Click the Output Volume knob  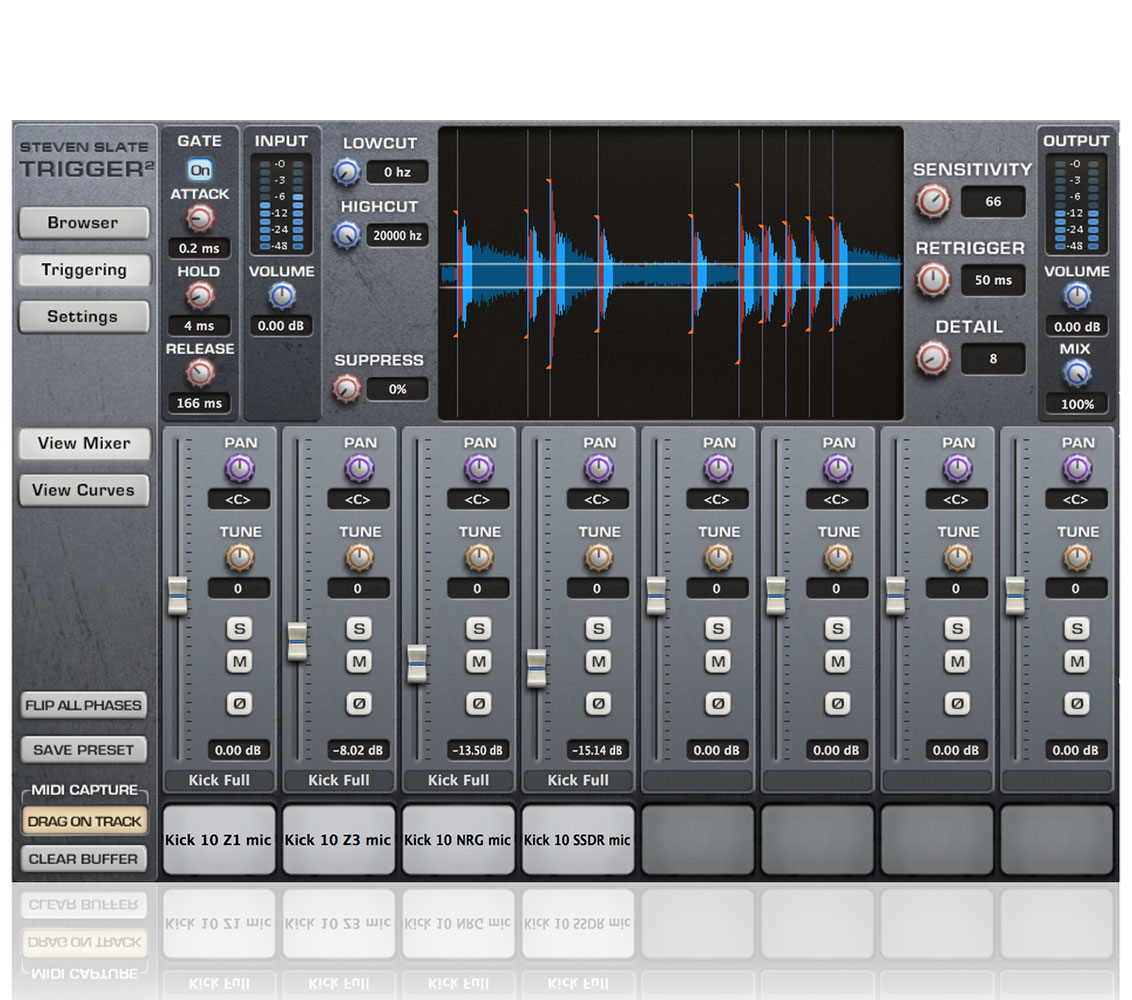click(x=1076, y=295)
